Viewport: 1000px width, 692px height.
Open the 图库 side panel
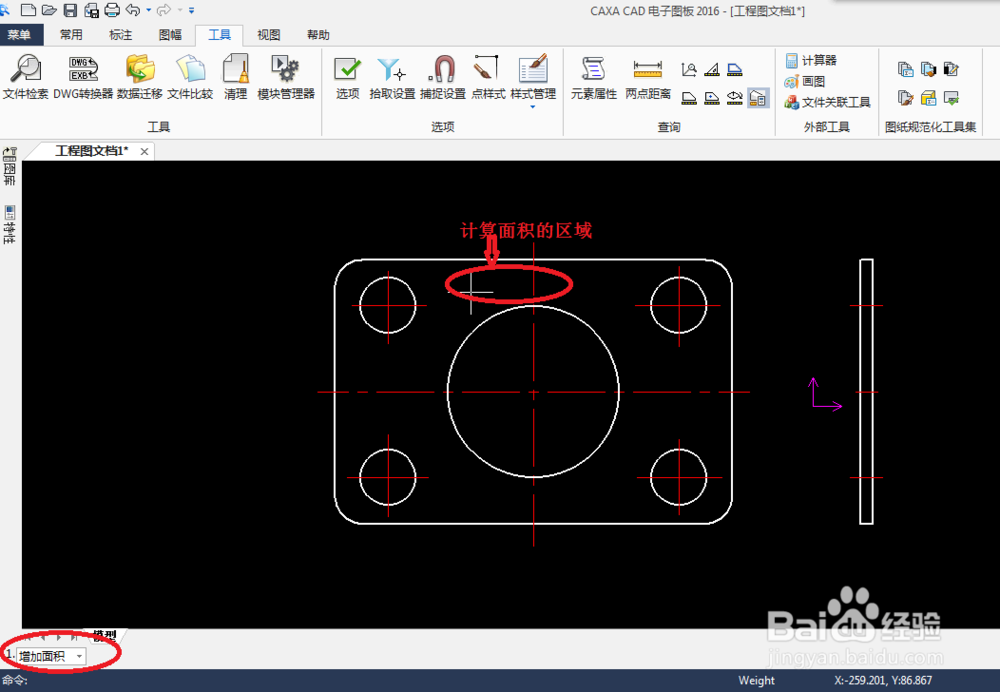(10, 166)
